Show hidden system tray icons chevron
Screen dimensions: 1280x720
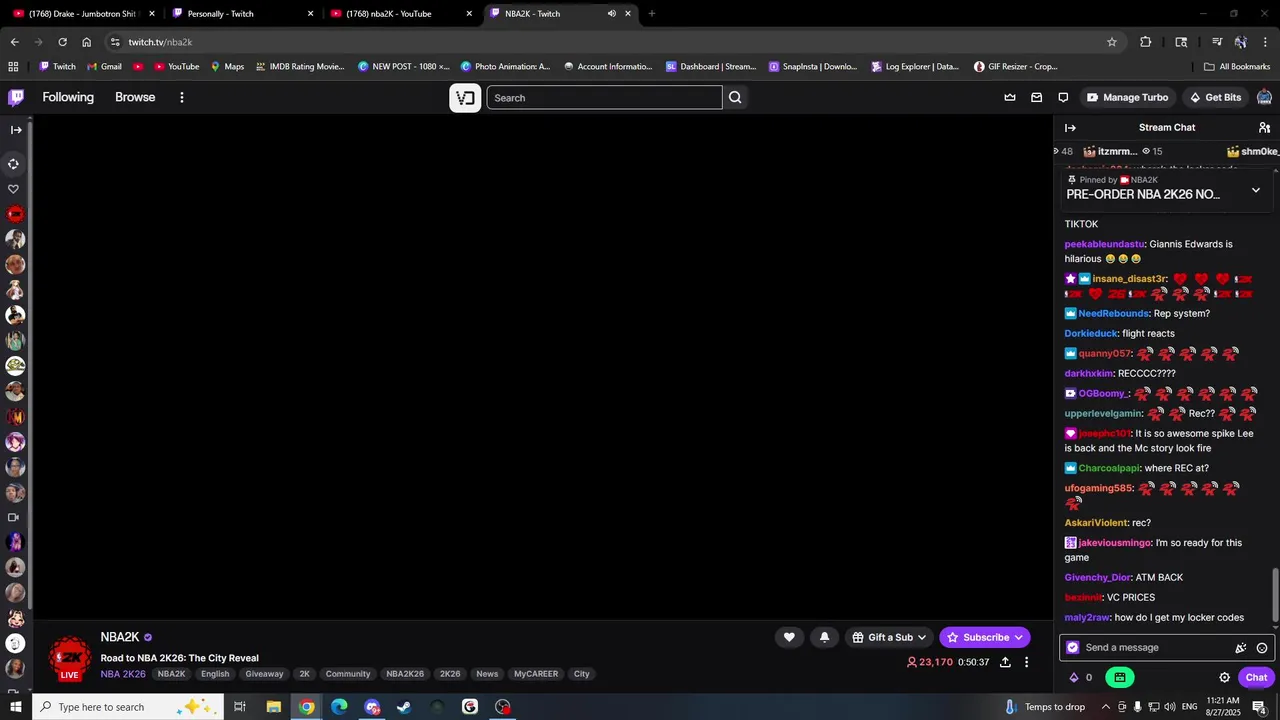[x=1108, y=707]
